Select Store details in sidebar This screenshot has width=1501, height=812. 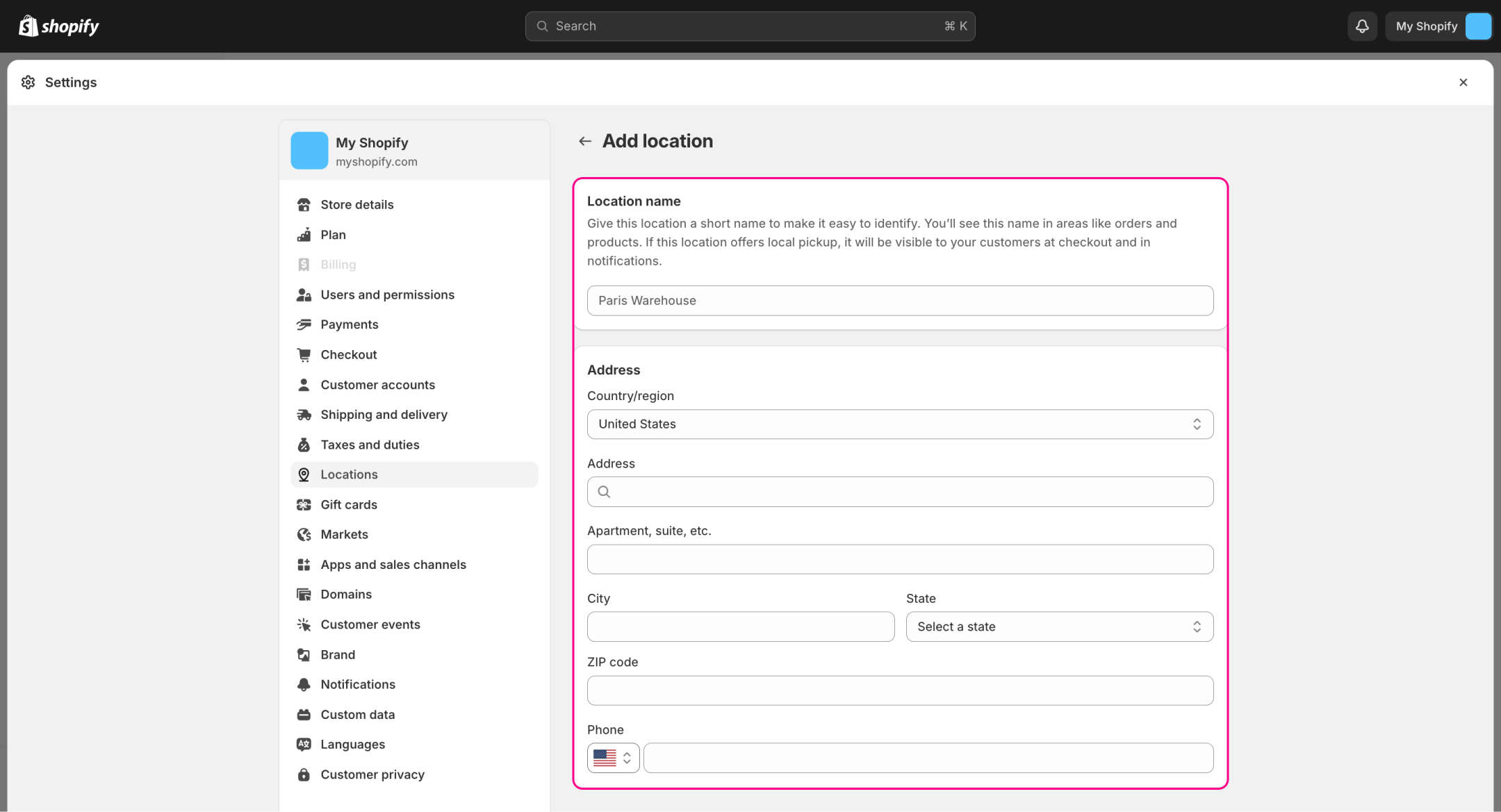pos(356,205)
